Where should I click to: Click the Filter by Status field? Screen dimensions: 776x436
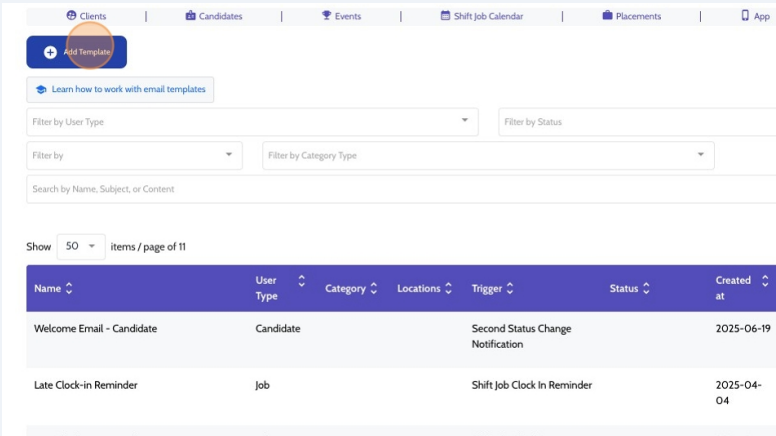(x=636, y=122)
